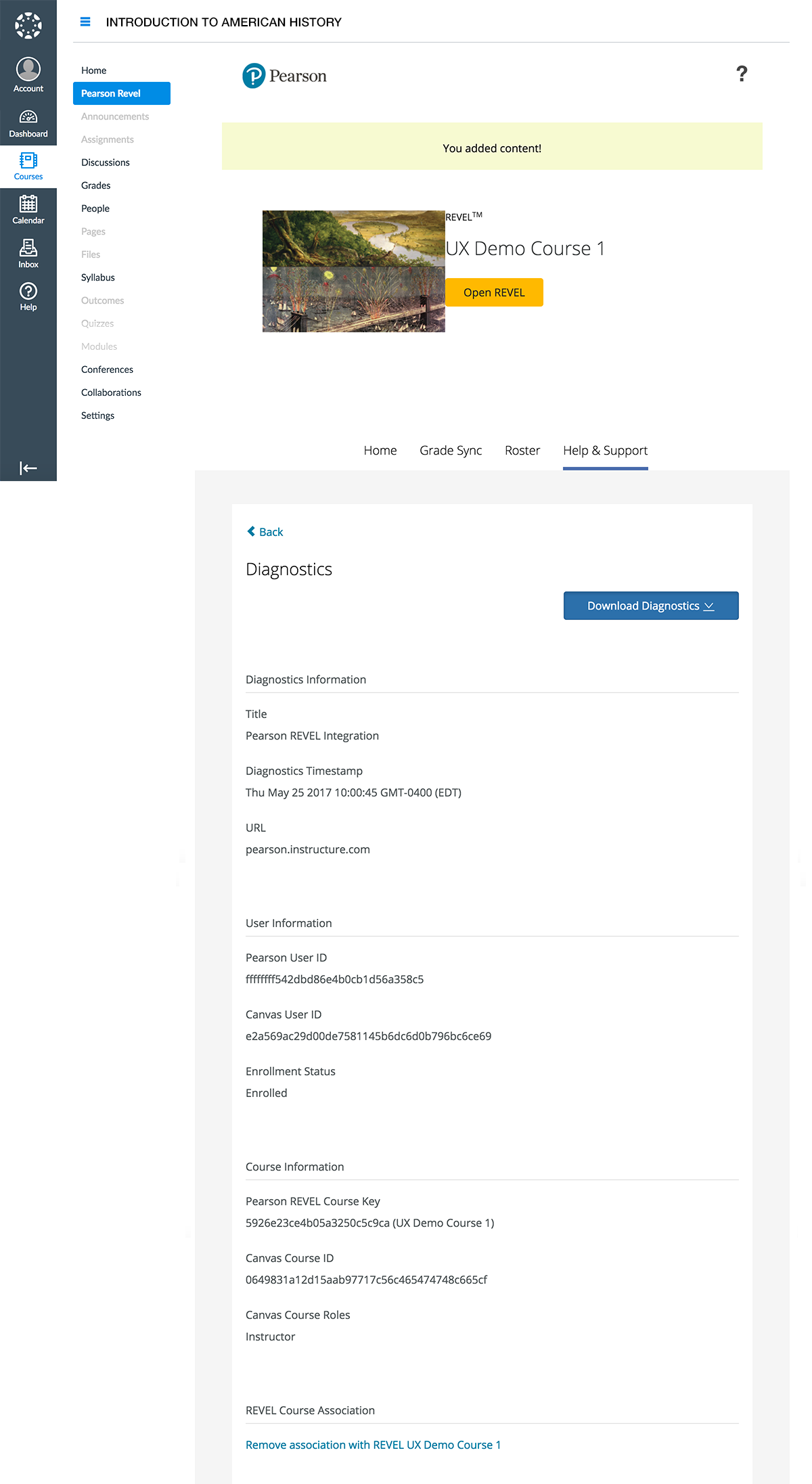Open Settings in course menu
This screenshot has height=1484, width=812.
[x=98, y=415]
